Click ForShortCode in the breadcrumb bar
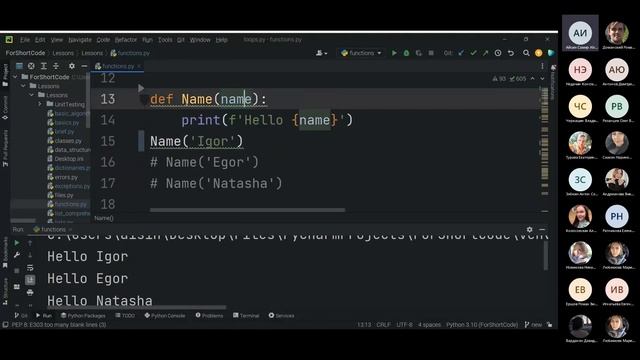The height and width of the screenshot is (360, 640). click(x=25, y=53)
